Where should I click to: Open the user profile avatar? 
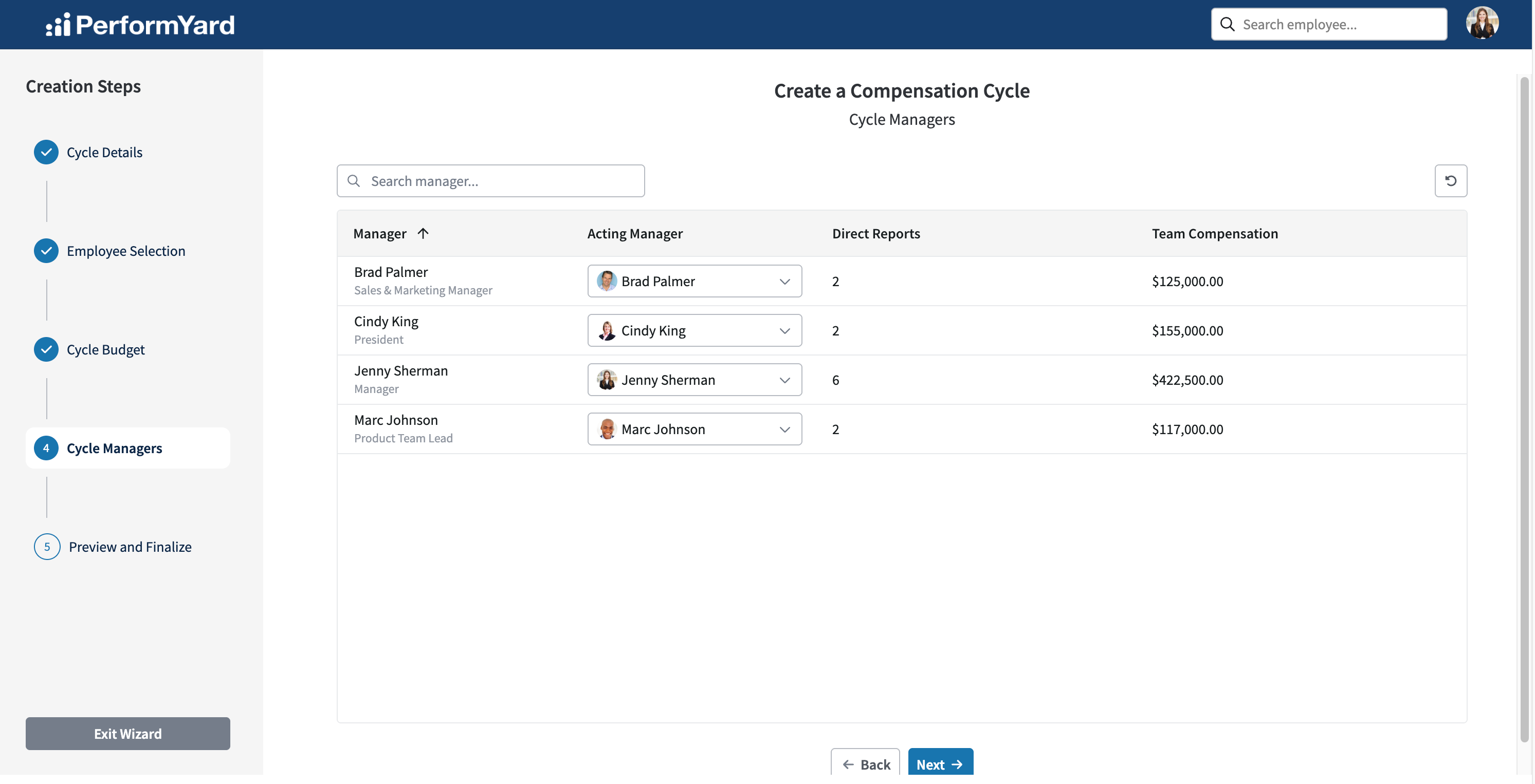(x=1482, y=24)
